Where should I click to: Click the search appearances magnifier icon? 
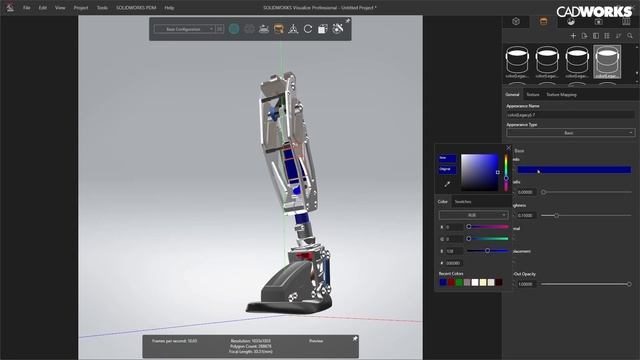tap(630, 36)
